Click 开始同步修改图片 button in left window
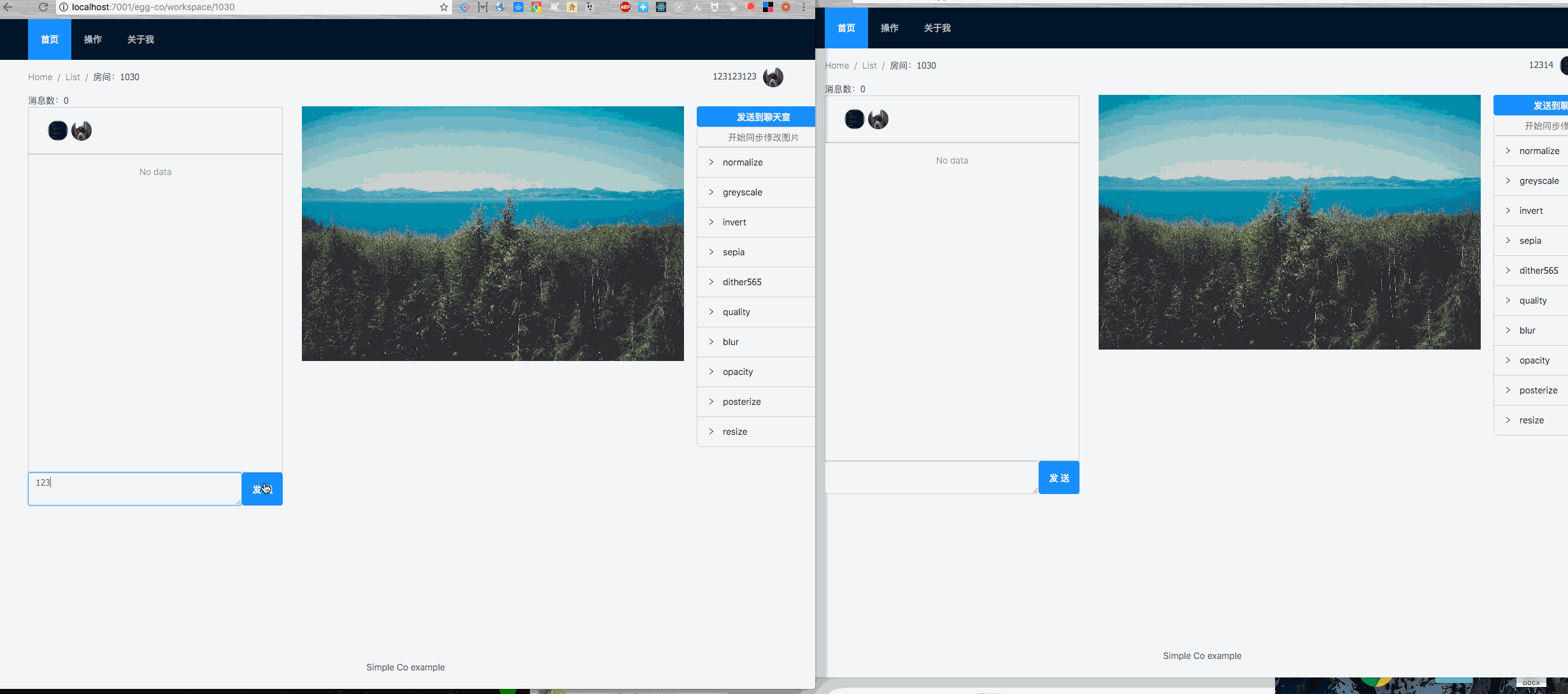Image resolution: width=1568 pixels, height=694 pixels. (762, 138)
